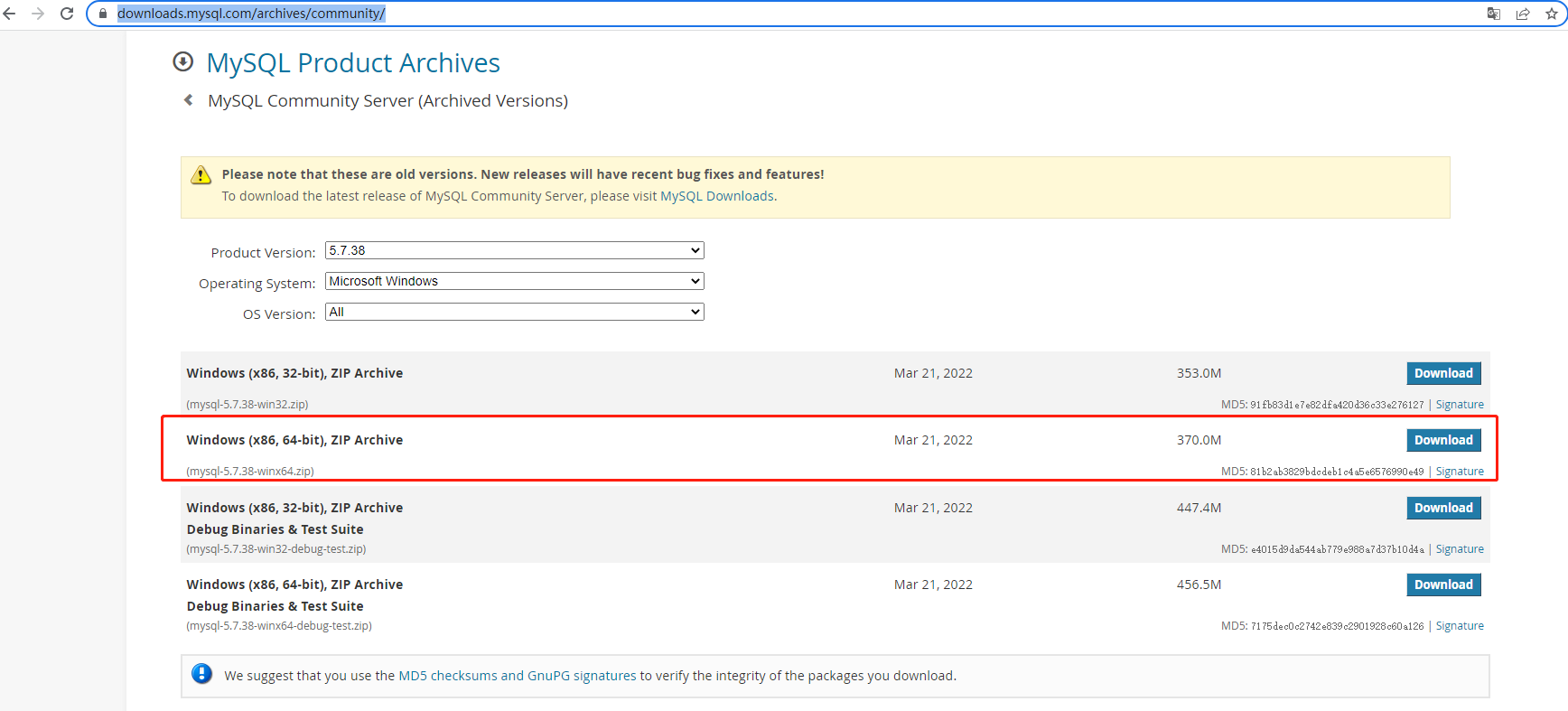Viewport: 1568px width, 711px height.
Task: Click the Product Version label
Action: coord(263,253)
